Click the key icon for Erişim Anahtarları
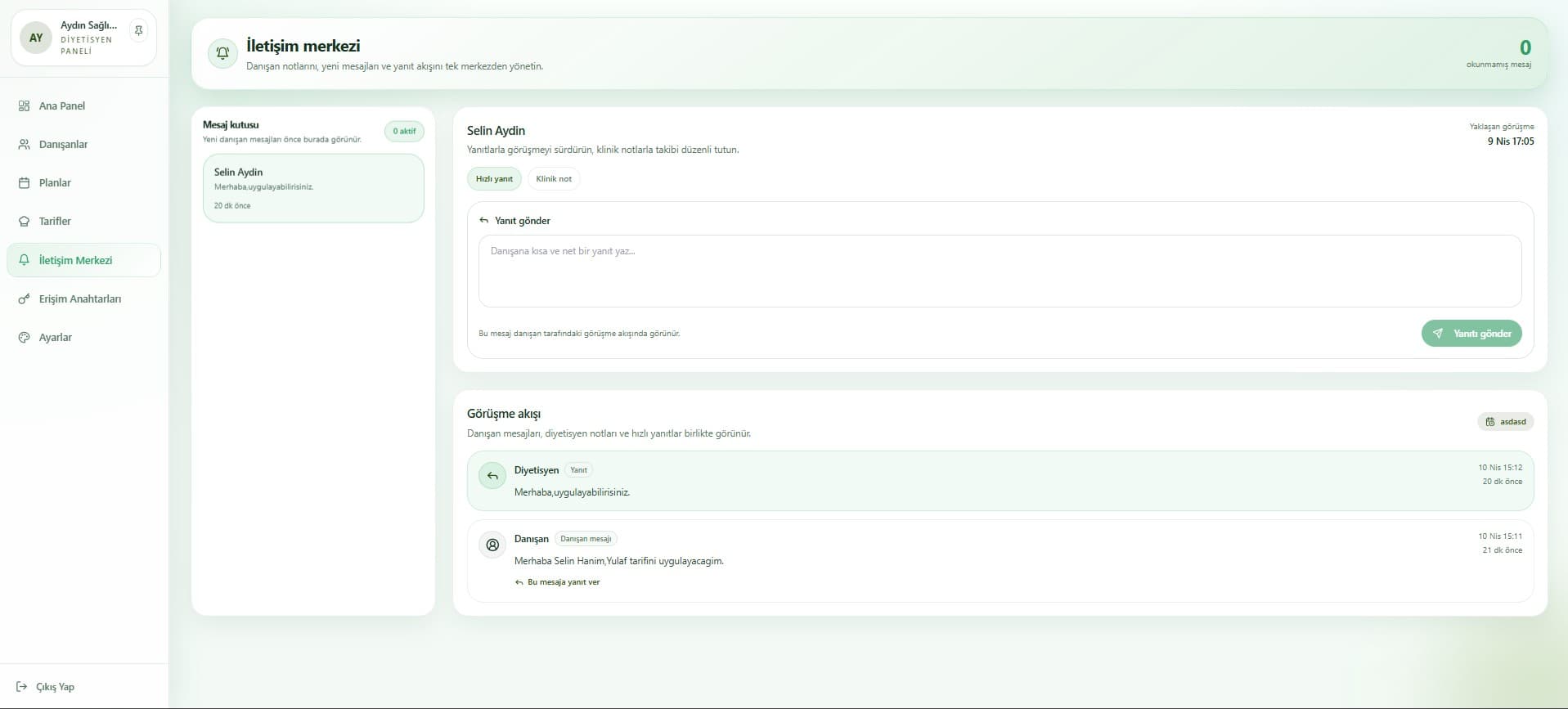The width and height of the screenshot is (1568, 709). click(x=24, y=299)
